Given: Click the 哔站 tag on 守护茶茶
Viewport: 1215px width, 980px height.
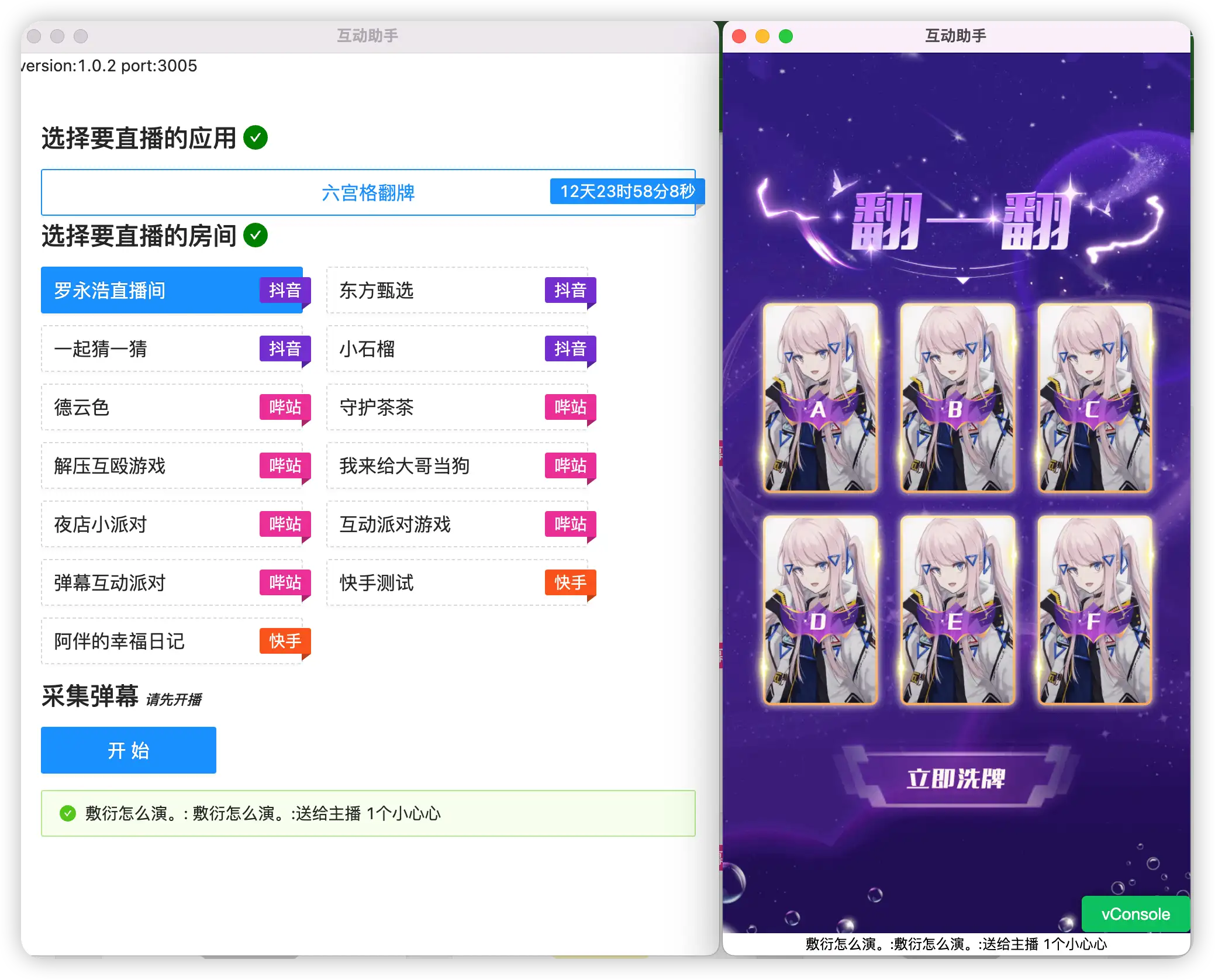Looking at the screenshot, I should (570, 407).
